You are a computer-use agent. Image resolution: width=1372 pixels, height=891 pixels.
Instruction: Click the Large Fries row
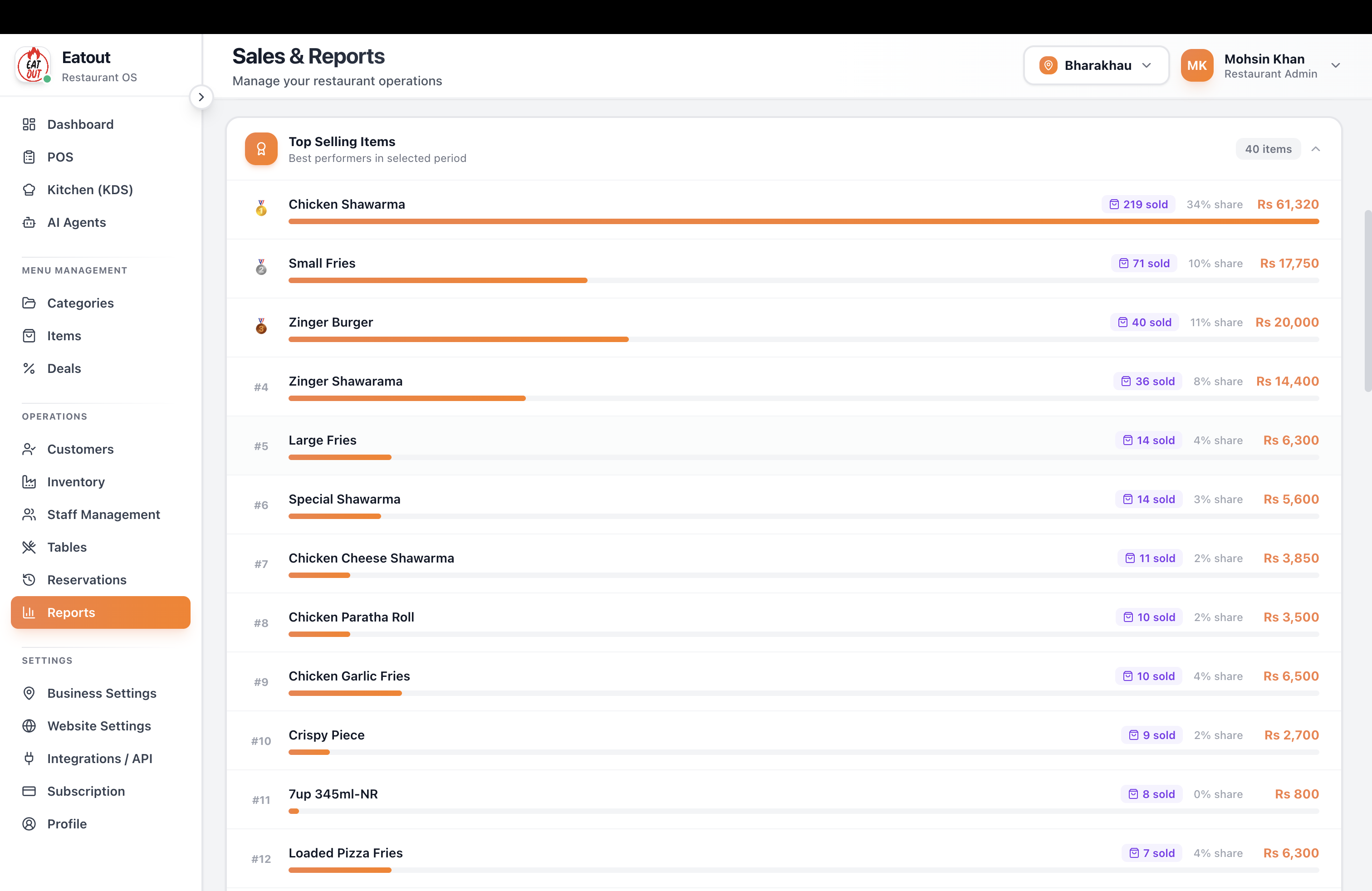[784, 445]
